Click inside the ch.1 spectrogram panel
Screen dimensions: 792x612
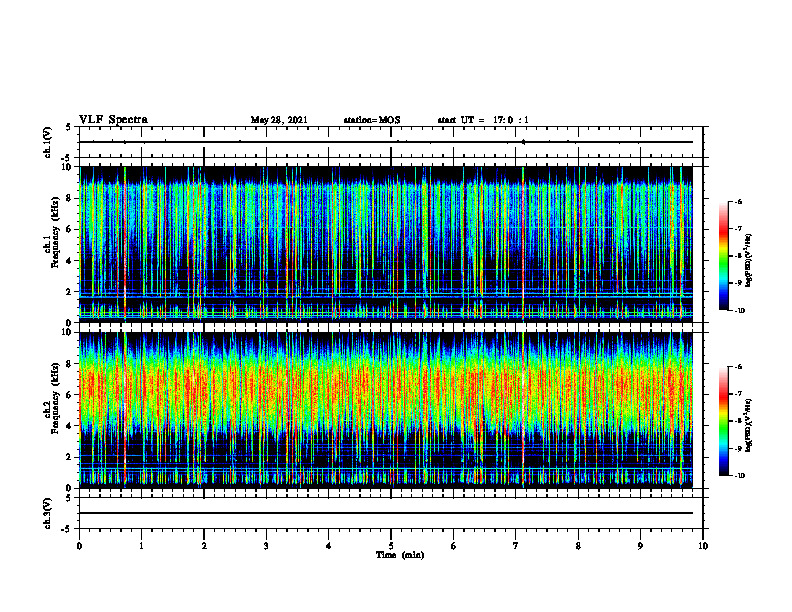click(386, 244)
